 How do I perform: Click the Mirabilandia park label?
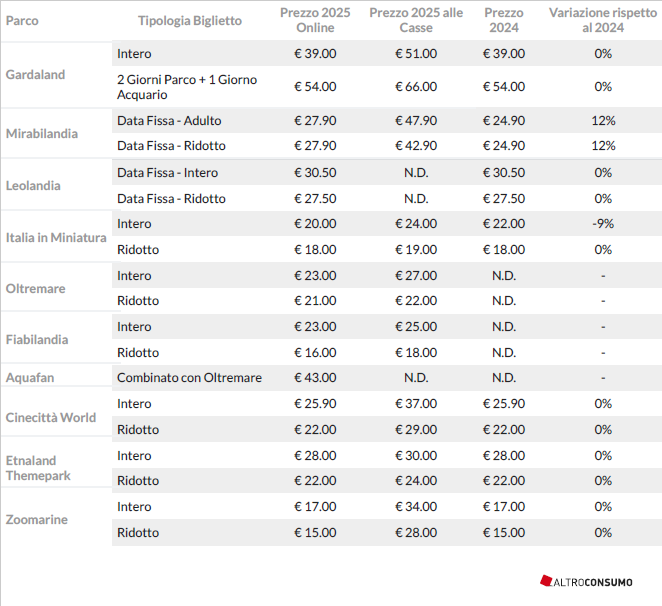(x=42, y=133)
